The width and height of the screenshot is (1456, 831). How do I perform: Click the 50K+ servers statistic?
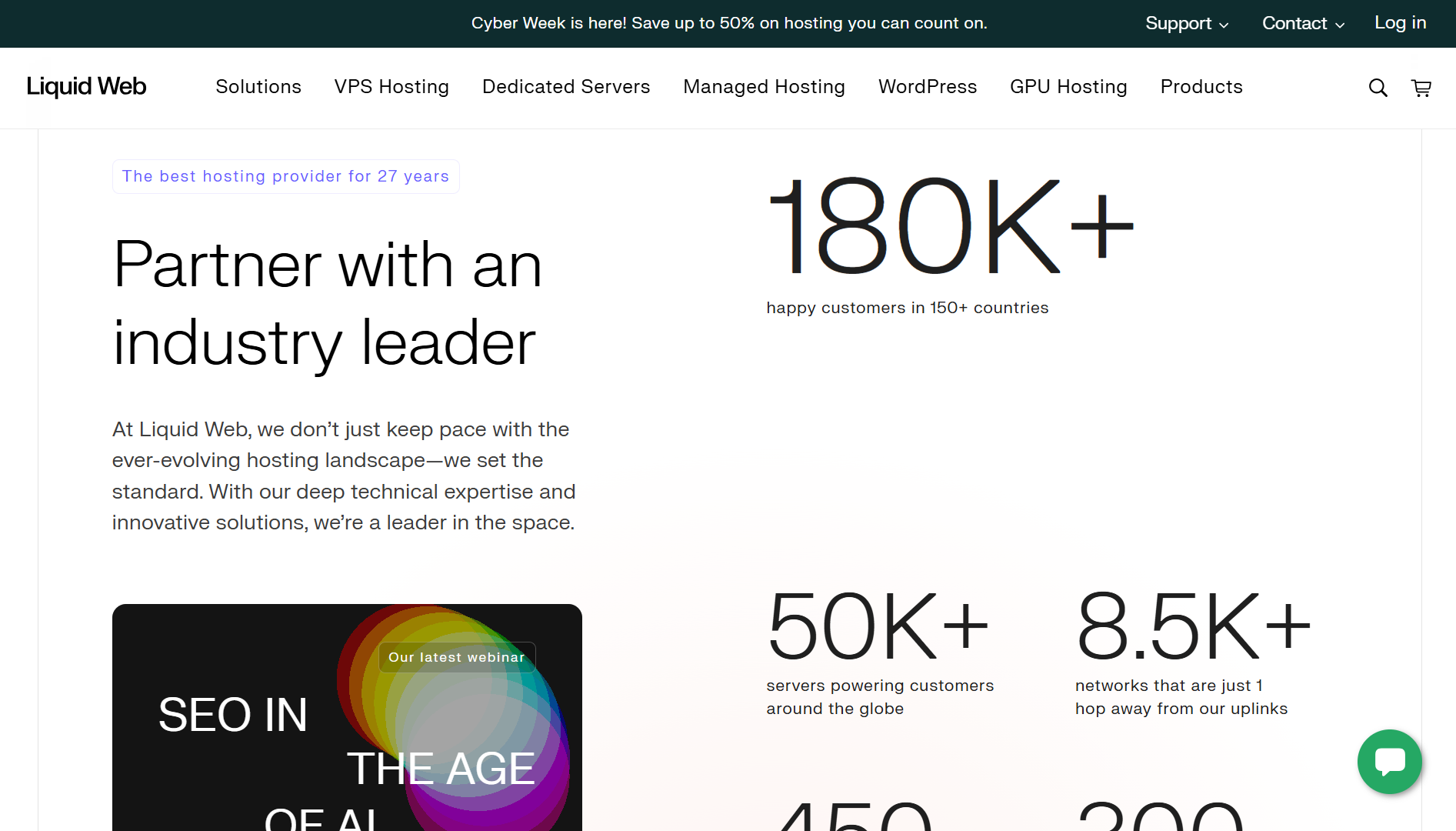[878, 627]
